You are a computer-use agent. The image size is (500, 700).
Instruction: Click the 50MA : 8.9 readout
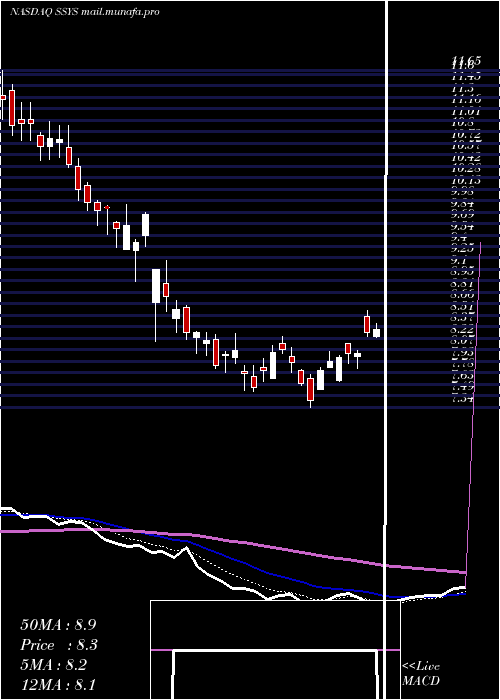58,625
